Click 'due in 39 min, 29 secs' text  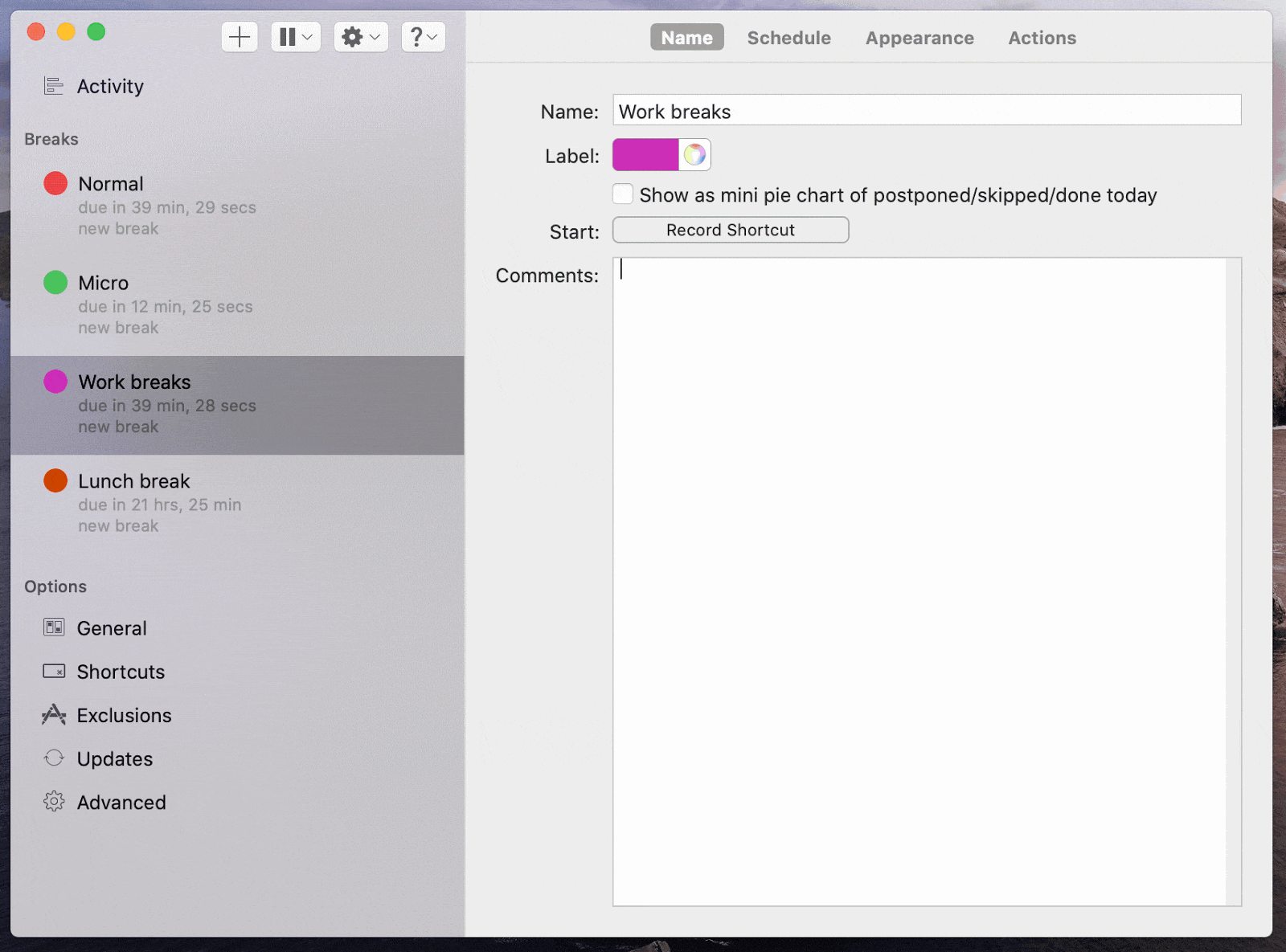coord(167,207)
